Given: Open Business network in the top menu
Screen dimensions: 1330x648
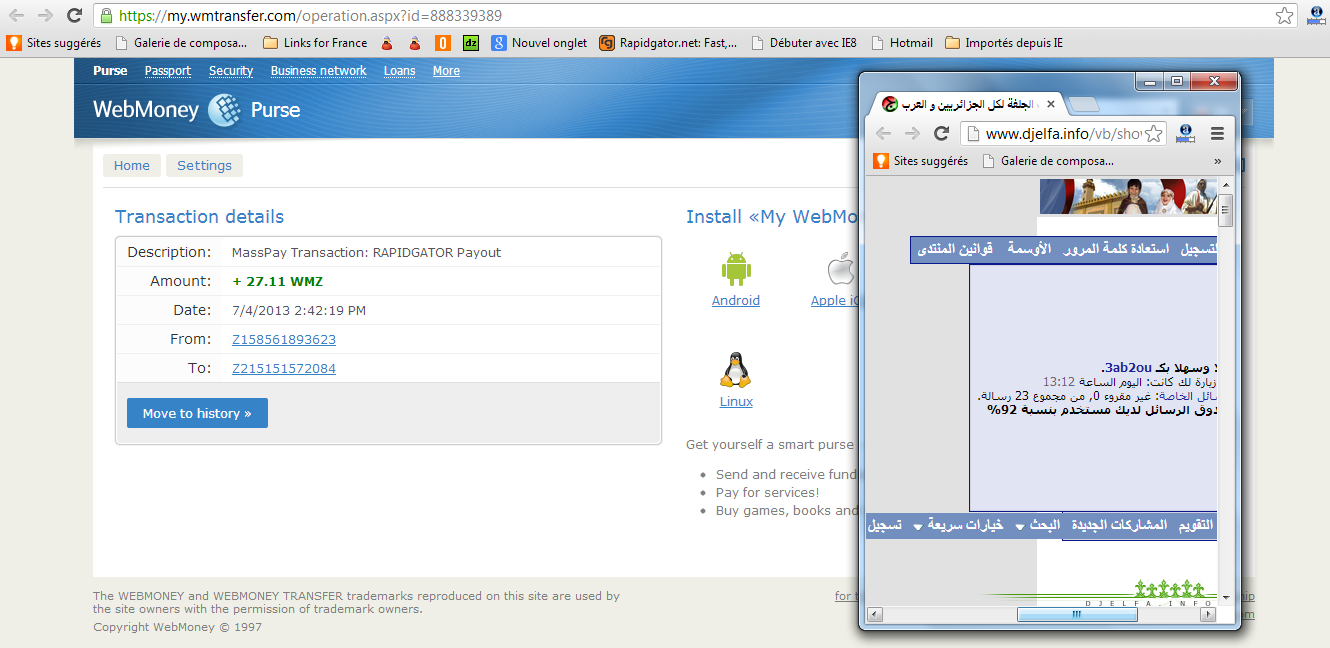Looking at the screenshot, I should click(x=319, y=71).
